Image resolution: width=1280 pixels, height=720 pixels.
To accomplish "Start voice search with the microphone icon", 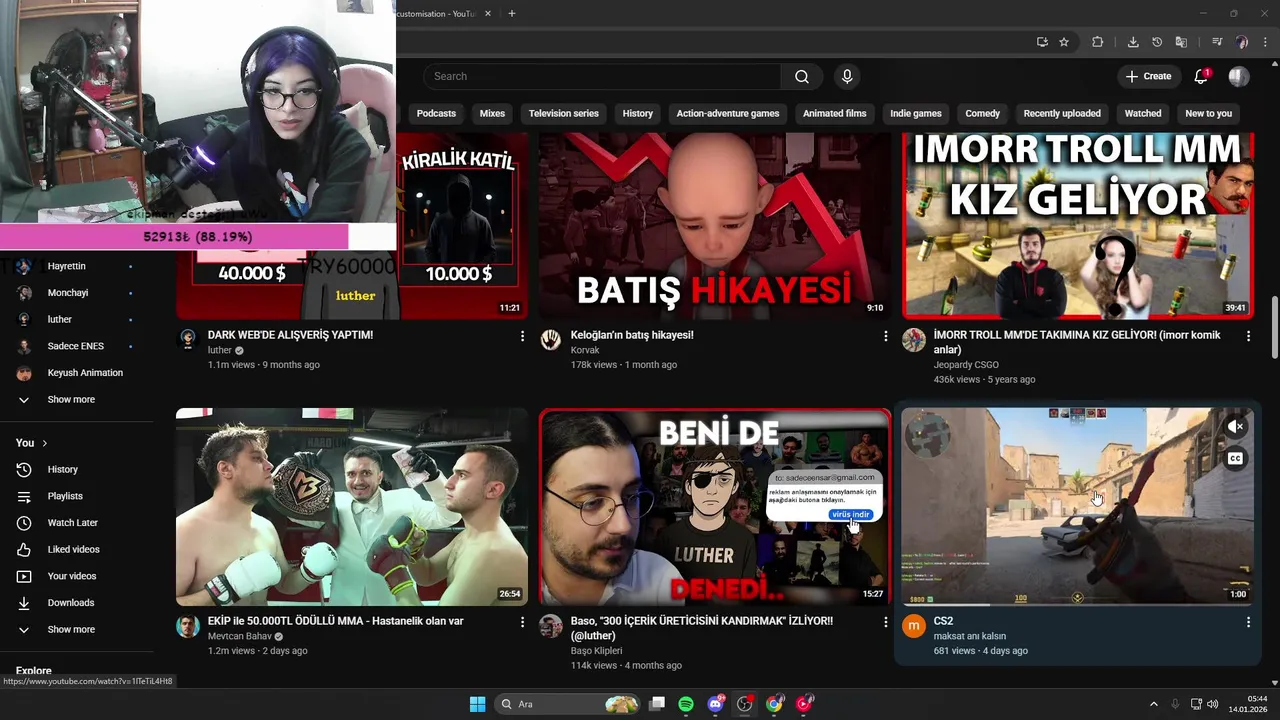I will (847, 76).
